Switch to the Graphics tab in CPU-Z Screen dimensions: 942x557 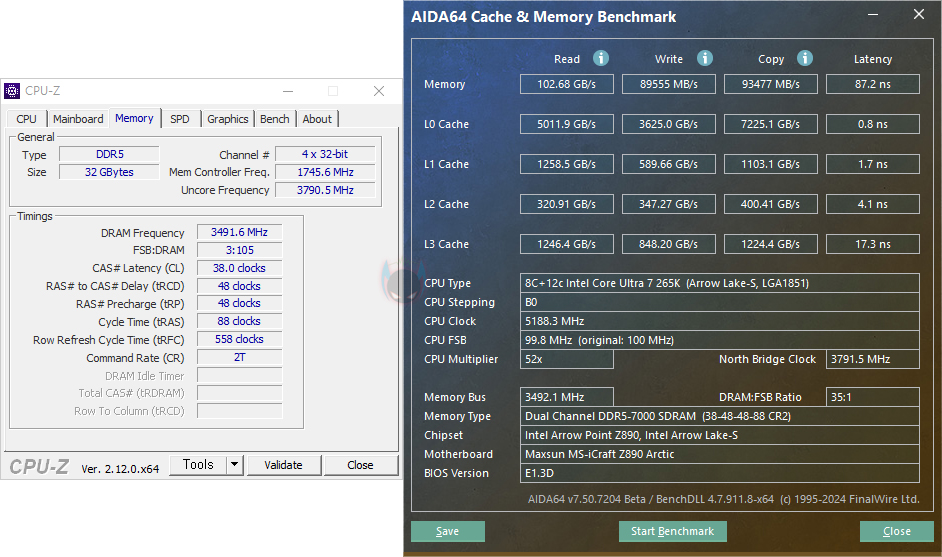pyautogui.click(x=228, y=119)
